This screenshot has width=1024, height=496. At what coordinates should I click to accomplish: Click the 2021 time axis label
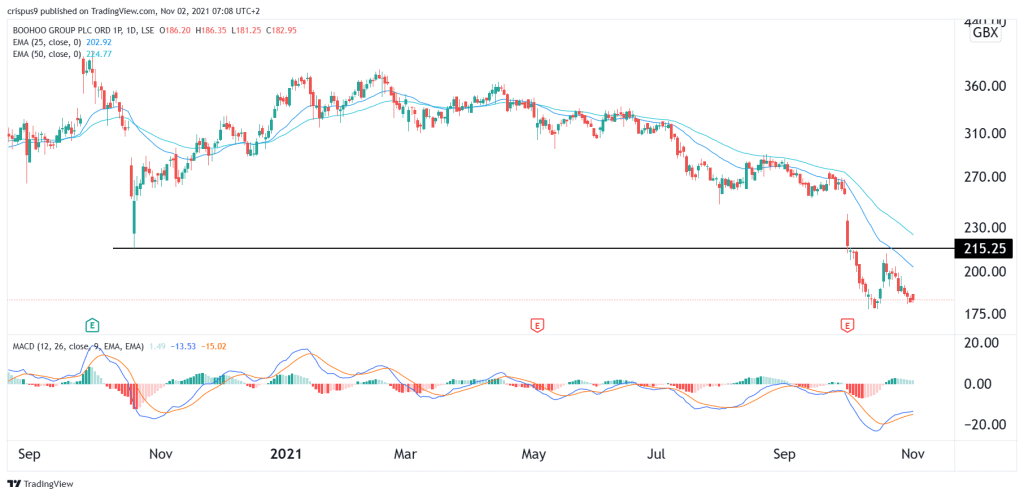(x=288, y=454)
